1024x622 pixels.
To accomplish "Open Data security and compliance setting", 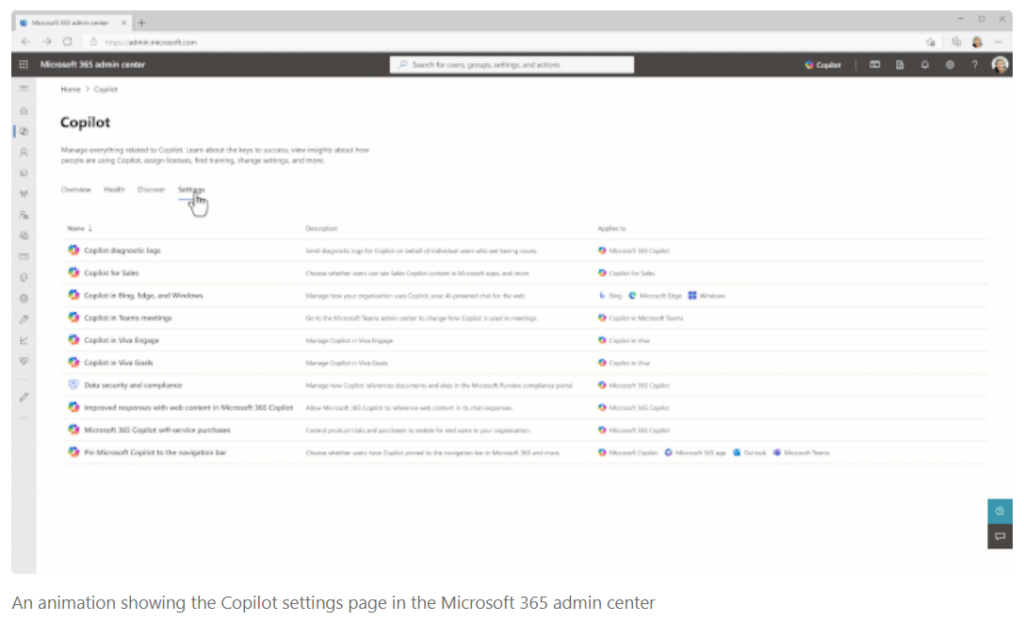I will [133, 385].
